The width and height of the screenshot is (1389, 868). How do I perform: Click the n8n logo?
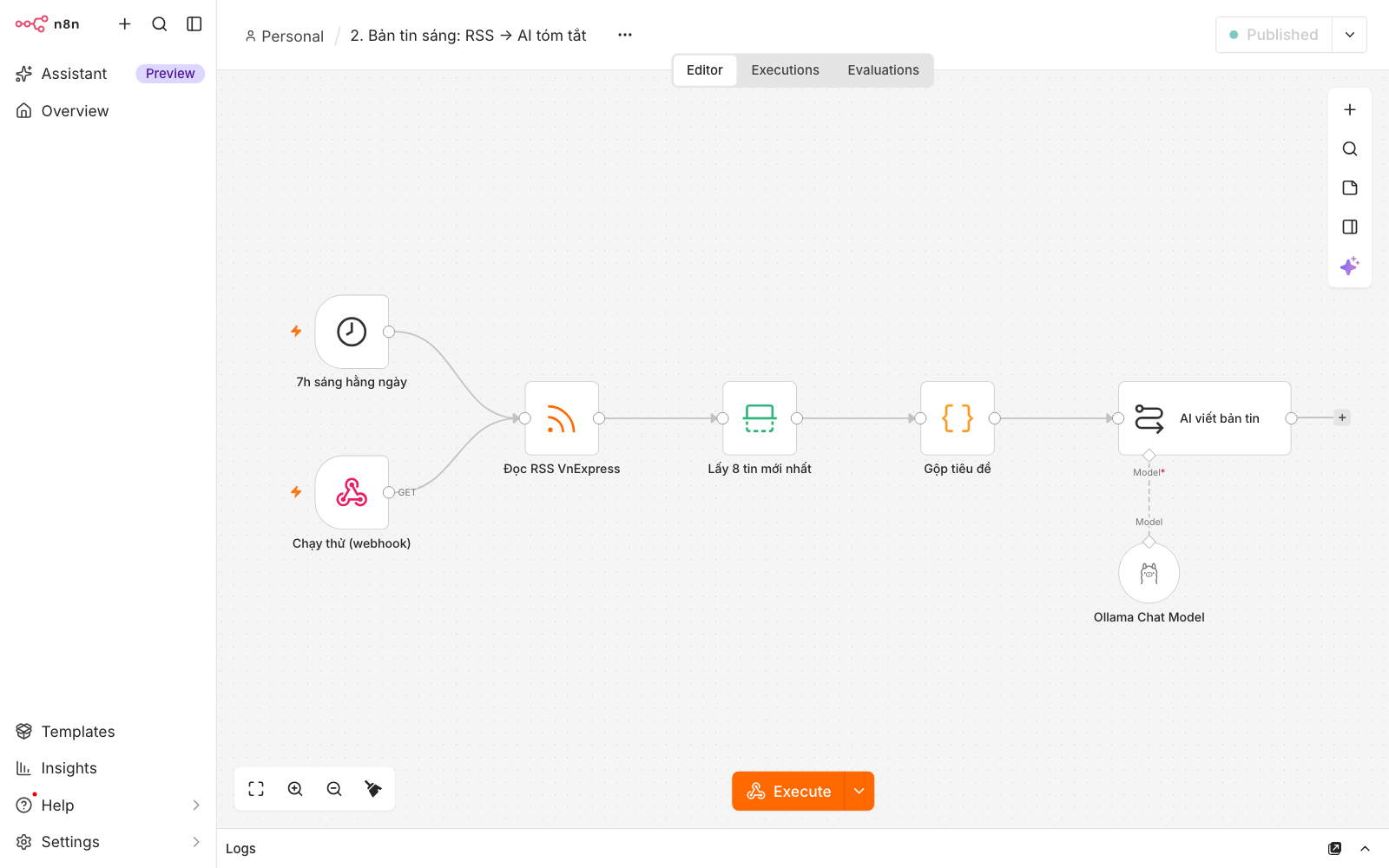[47, 24]
